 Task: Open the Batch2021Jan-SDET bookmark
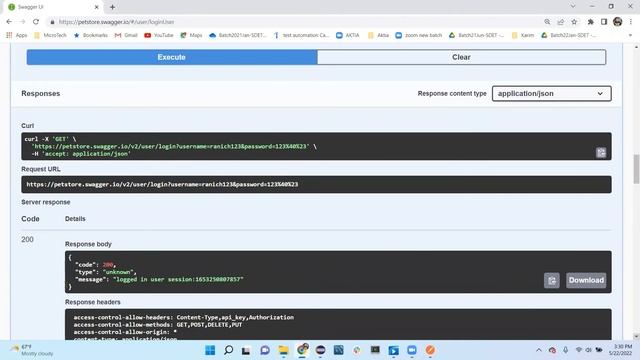coord(238,35)
